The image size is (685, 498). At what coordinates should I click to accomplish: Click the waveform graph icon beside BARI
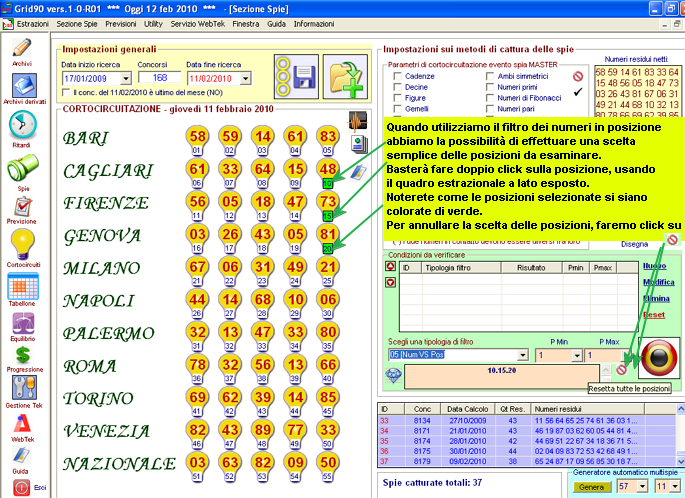click(x=358, y=121)
